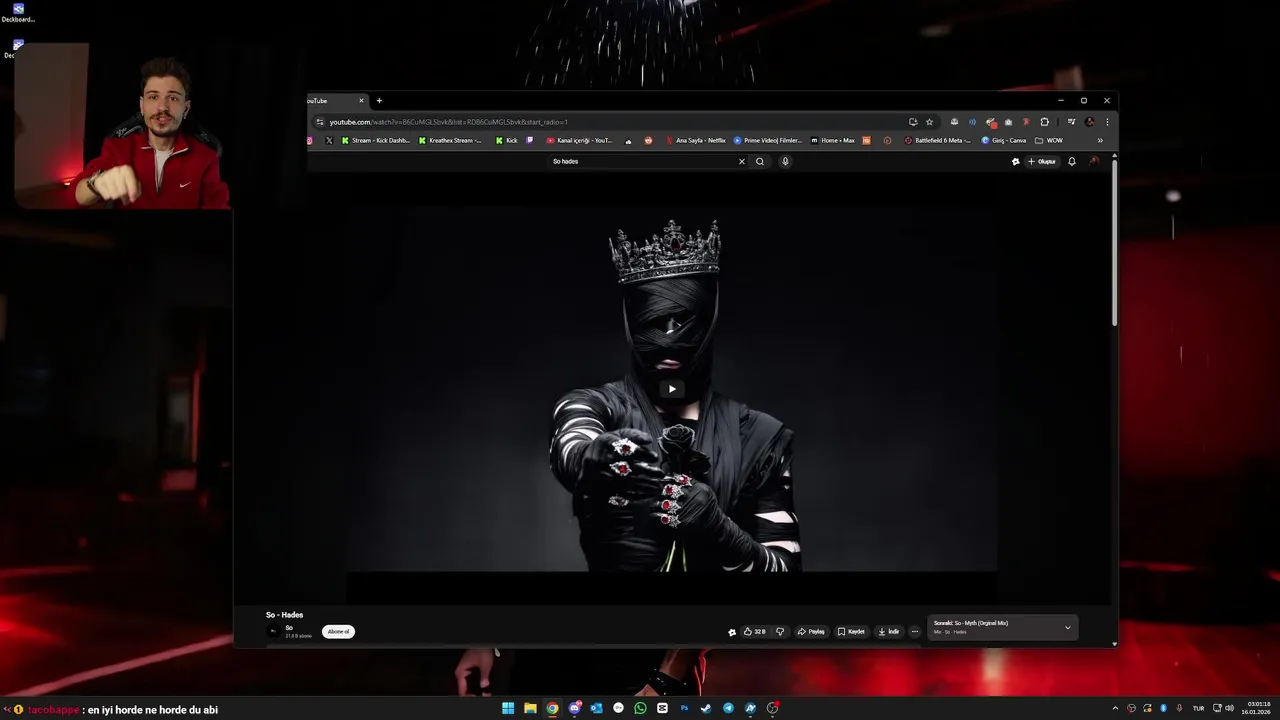This screenshot has height=720, width=1280.
Task: Open the Twitch bookmark icon
Action: pos(530,141)
